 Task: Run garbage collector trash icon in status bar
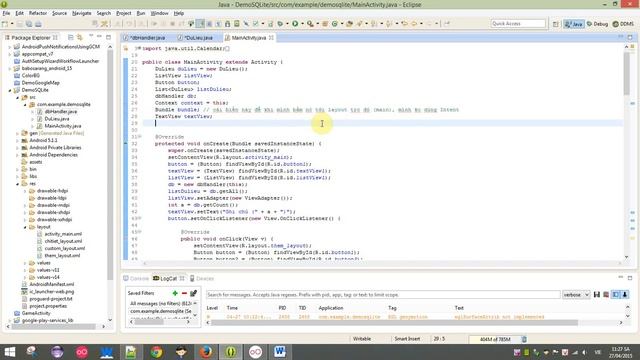[524, 339]
